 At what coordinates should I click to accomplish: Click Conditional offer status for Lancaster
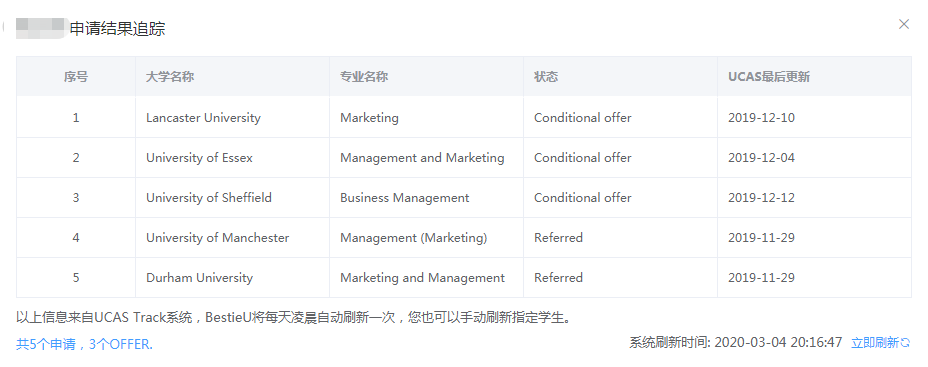[x=620, y=118]
